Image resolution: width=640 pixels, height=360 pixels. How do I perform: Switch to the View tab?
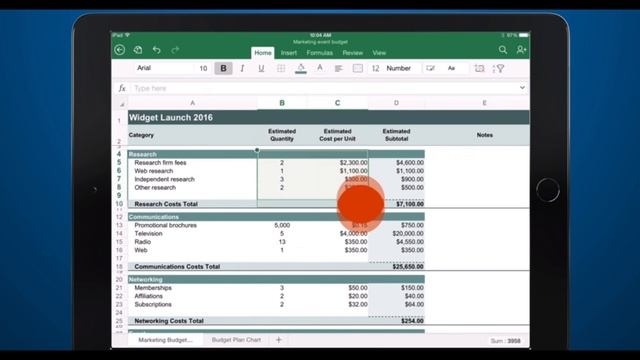[x=379, y=53]
